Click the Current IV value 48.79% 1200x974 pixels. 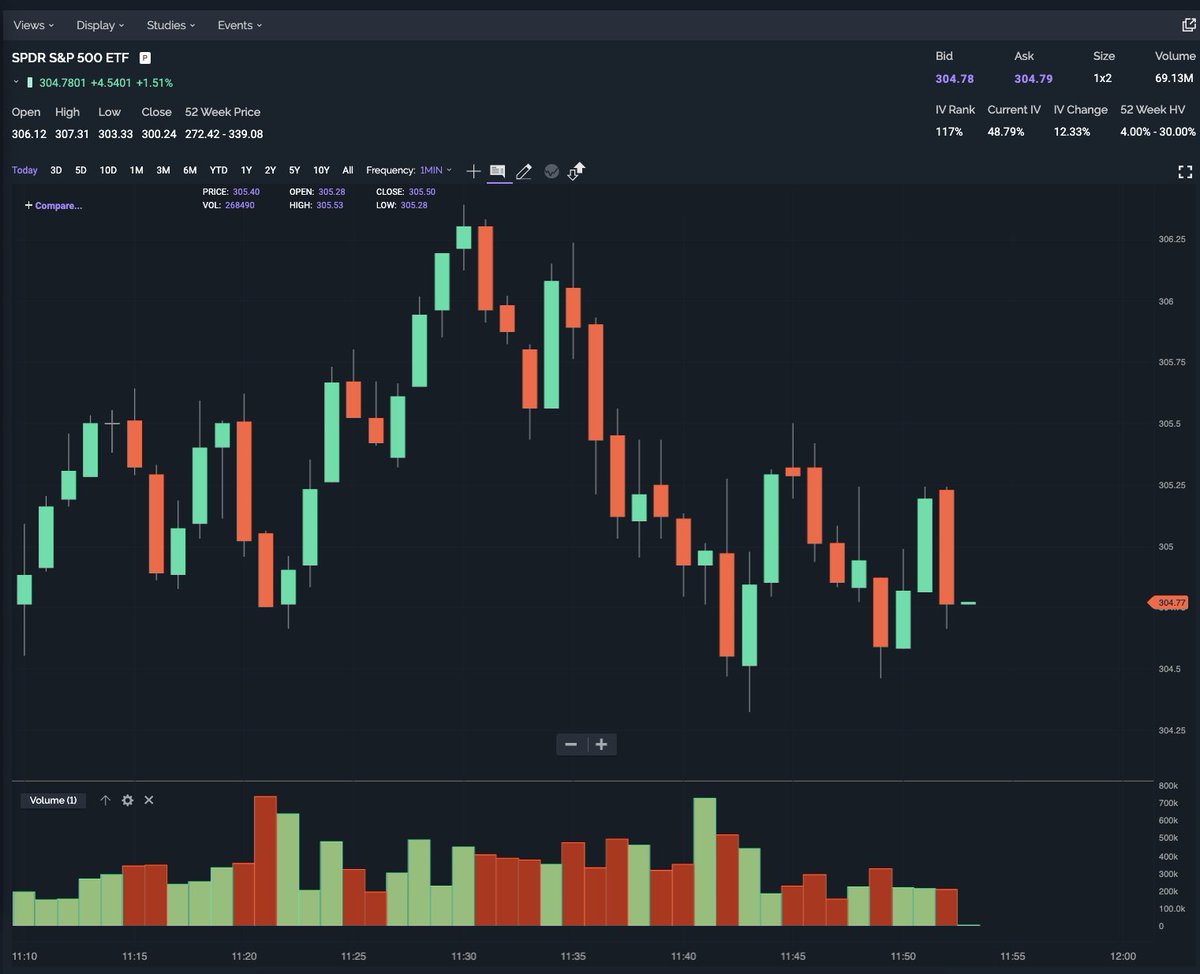tap(1006, 132)
